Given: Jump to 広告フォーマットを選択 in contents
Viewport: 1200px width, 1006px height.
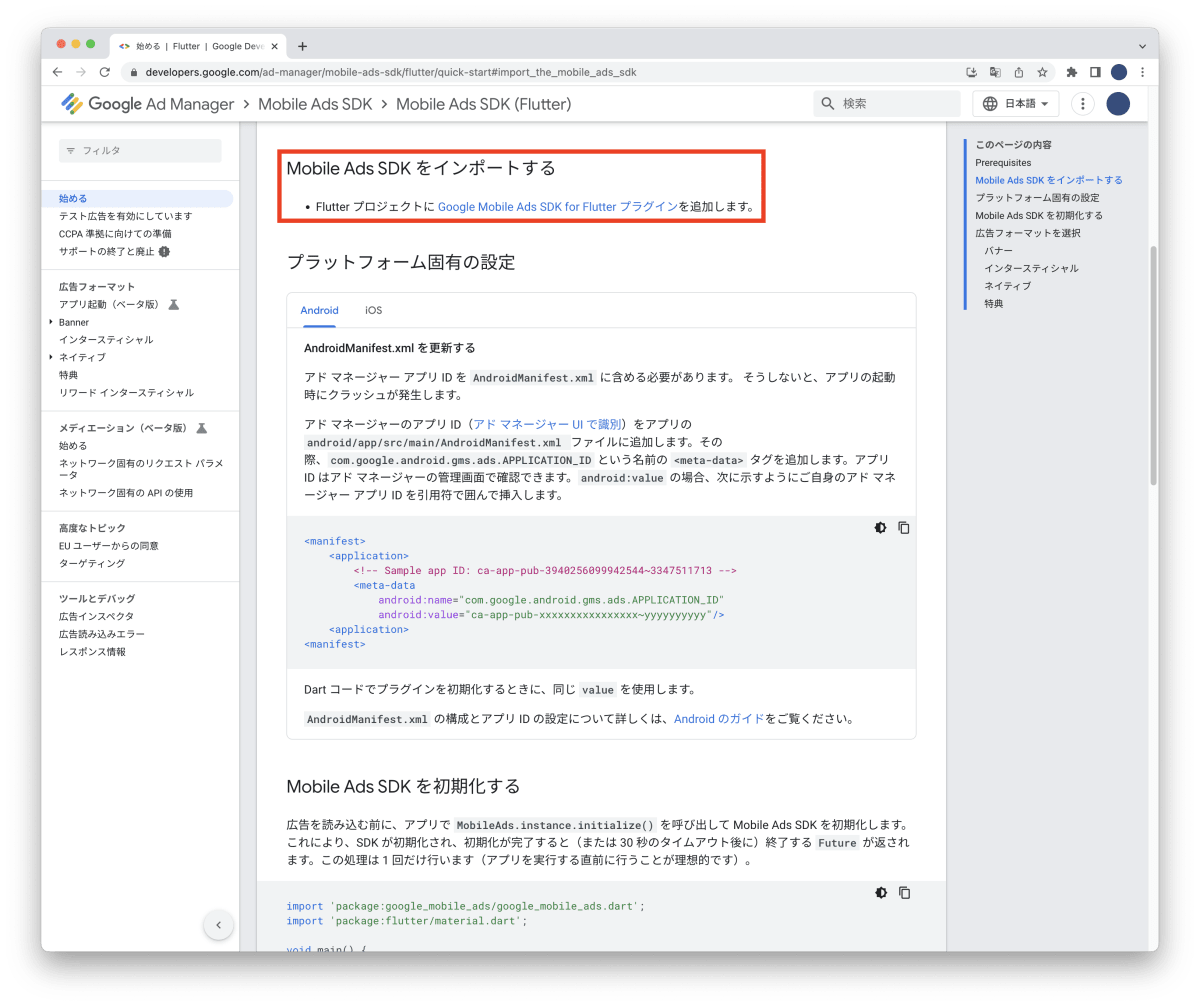Looking at the screenshot, I should 1027,233.
